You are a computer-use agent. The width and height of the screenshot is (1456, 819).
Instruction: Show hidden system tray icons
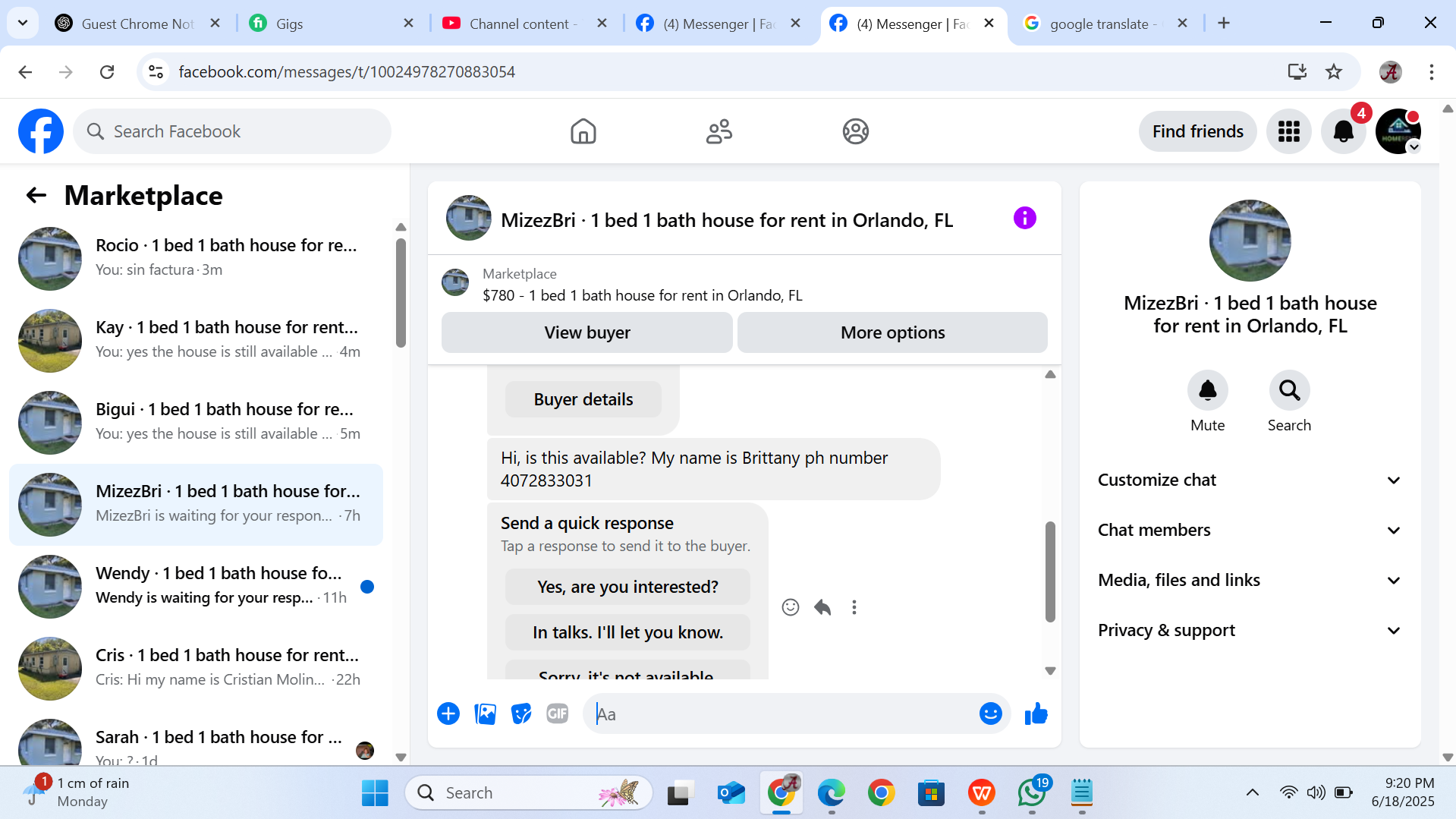(1252, 792)
